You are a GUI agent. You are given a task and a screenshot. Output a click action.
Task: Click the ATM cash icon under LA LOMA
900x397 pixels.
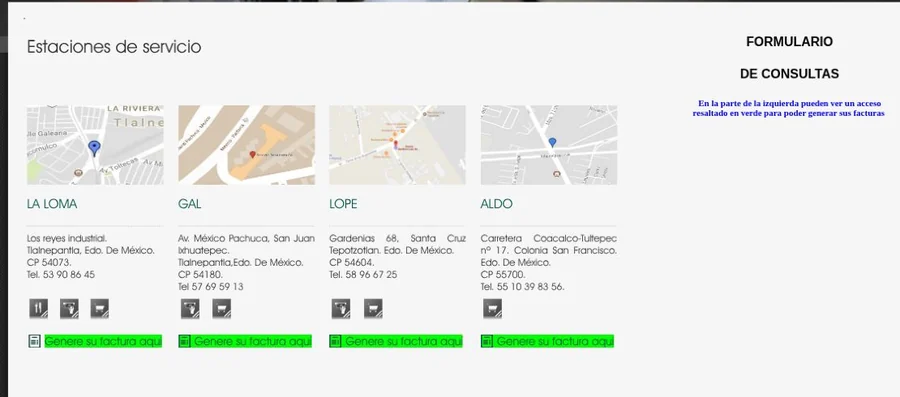[69, 309]
